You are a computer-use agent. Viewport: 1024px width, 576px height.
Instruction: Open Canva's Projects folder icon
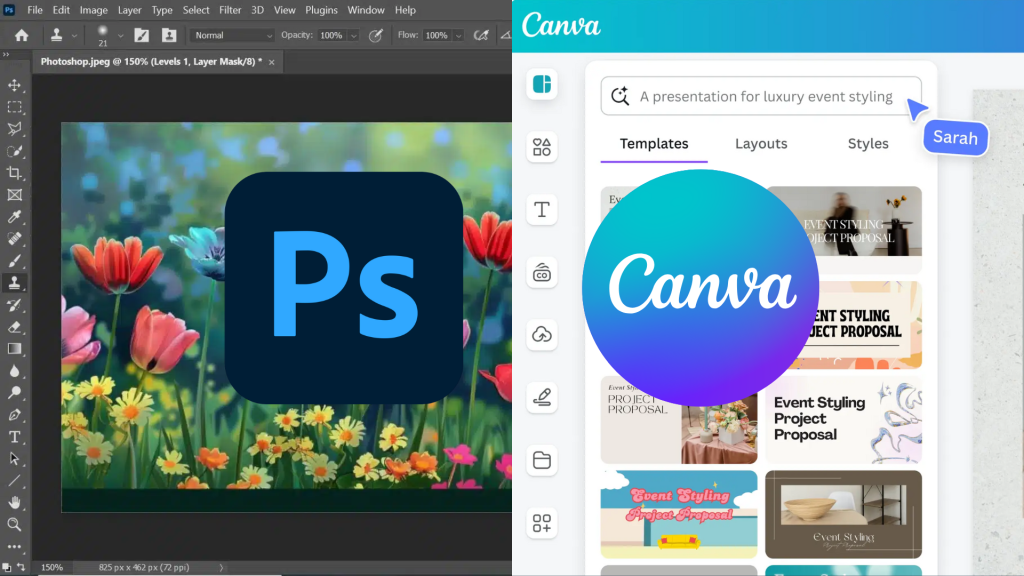point(541,460)
